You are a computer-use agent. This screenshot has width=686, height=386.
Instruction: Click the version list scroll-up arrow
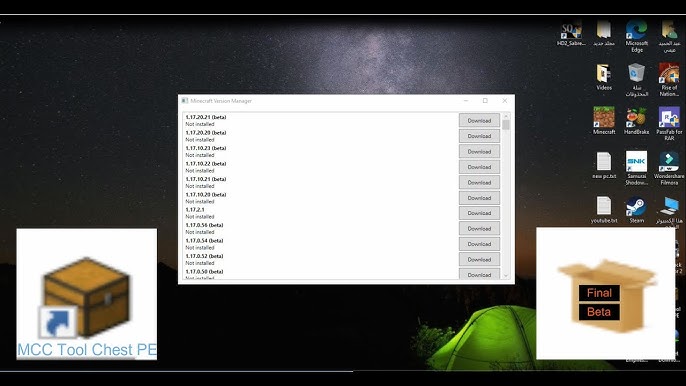pyautogui.click(x=506, y=116)
